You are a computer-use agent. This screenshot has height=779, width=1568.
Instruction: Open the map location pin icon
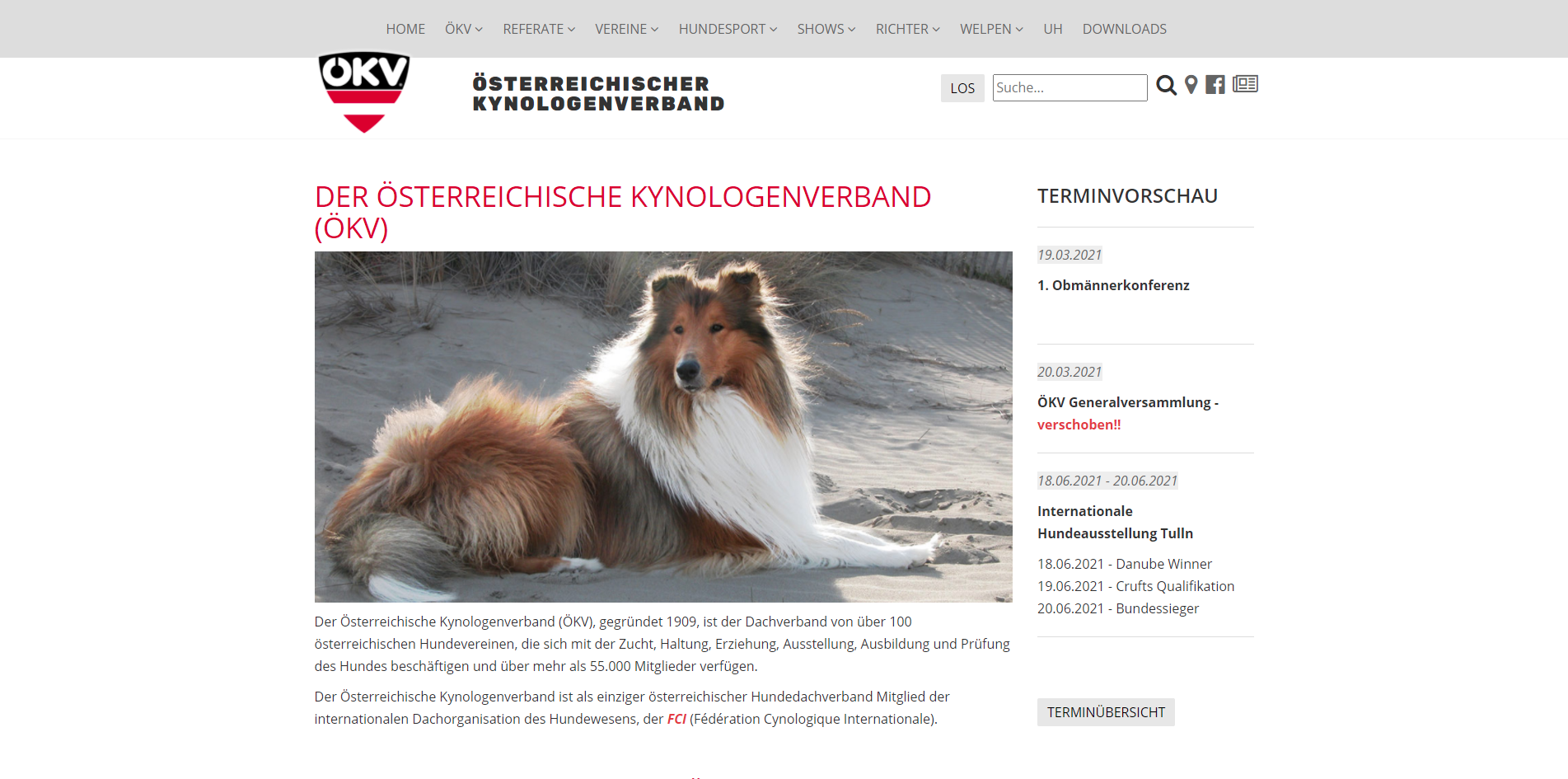(1191, 84)
